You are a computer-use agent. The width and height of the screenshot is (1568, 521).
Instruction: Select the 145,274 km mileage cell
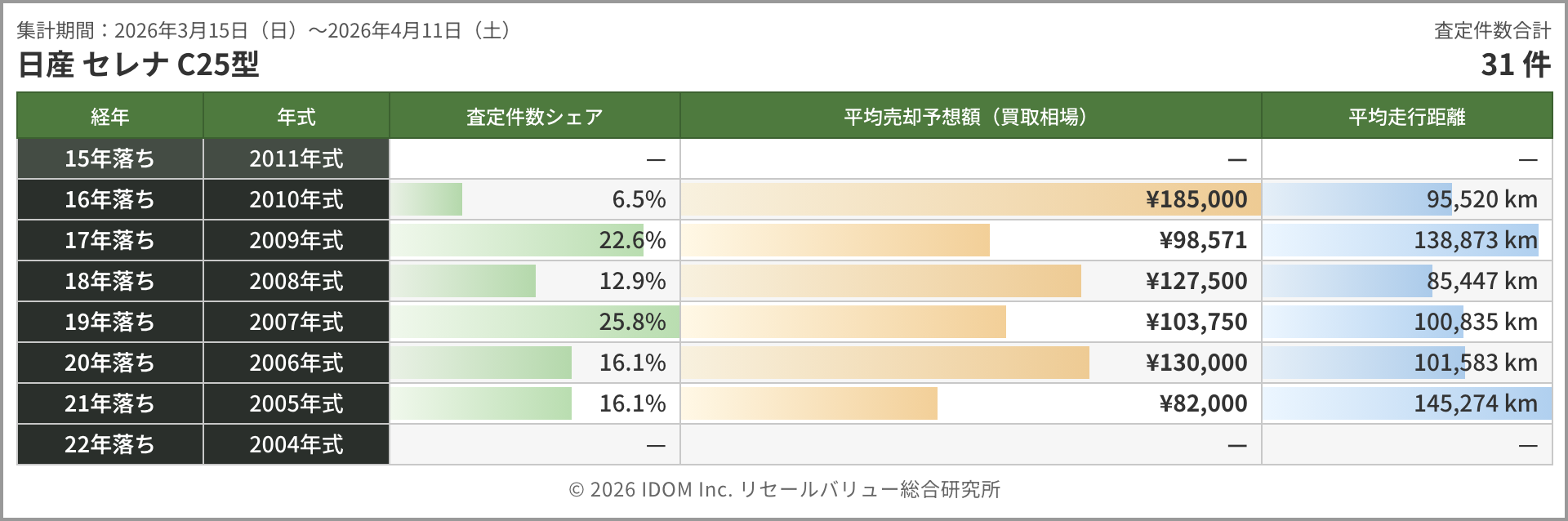[x=1475, y=403]
